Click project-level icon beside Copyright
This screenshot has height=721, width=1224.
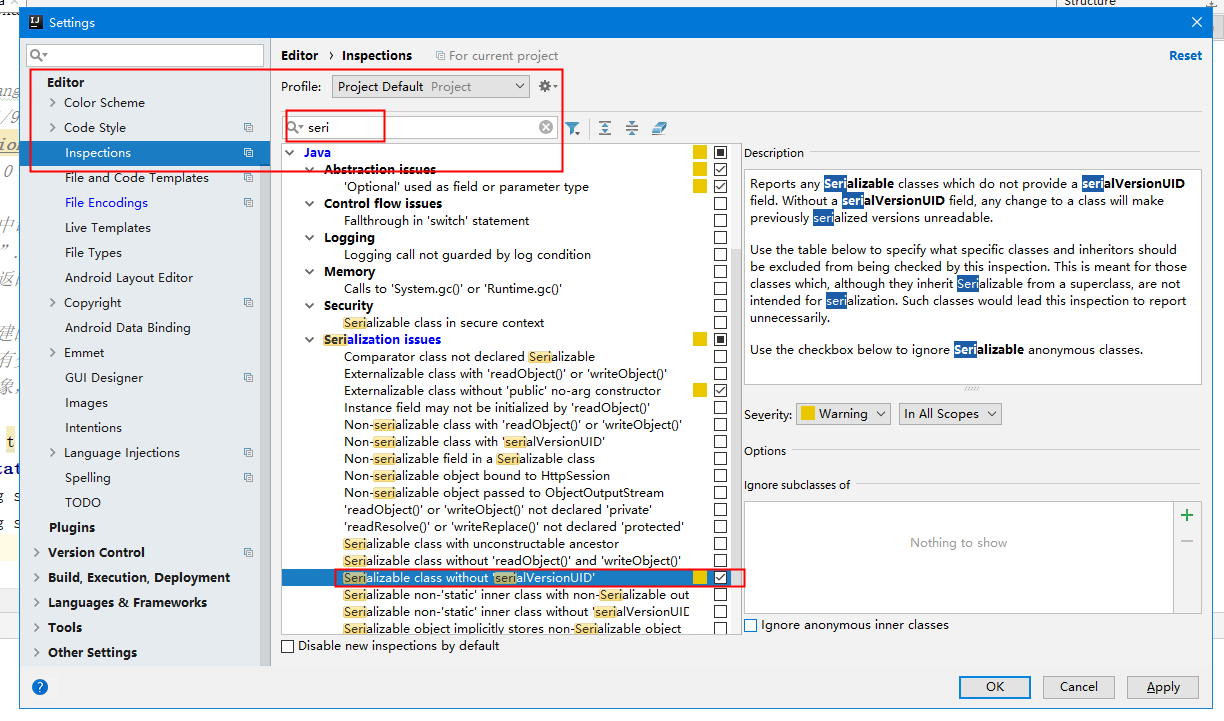coord(248,303)
